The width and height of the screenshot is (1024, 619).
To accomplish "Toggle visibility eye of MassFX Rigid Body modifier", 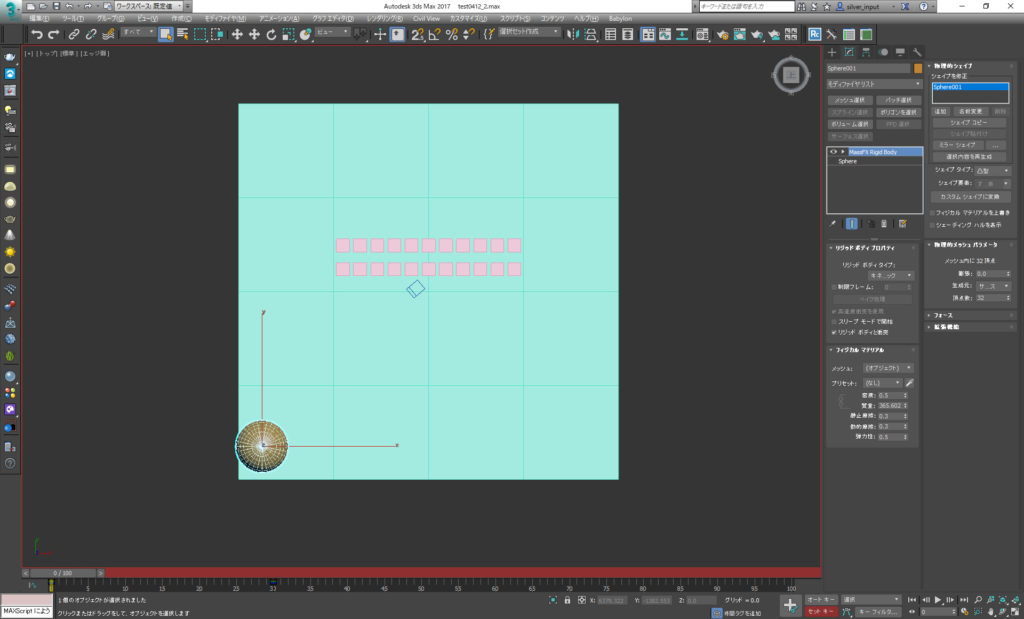I will pyautogui.click(x=834, y=152).
